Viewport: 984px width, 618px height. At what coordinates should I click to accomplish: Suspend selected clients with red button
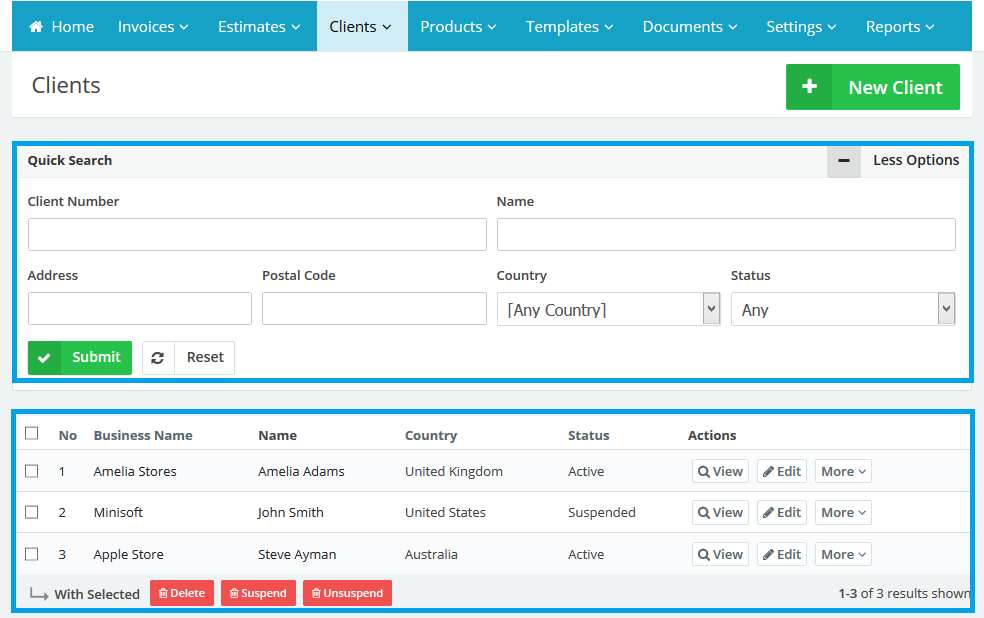click(x=258, y=593)
